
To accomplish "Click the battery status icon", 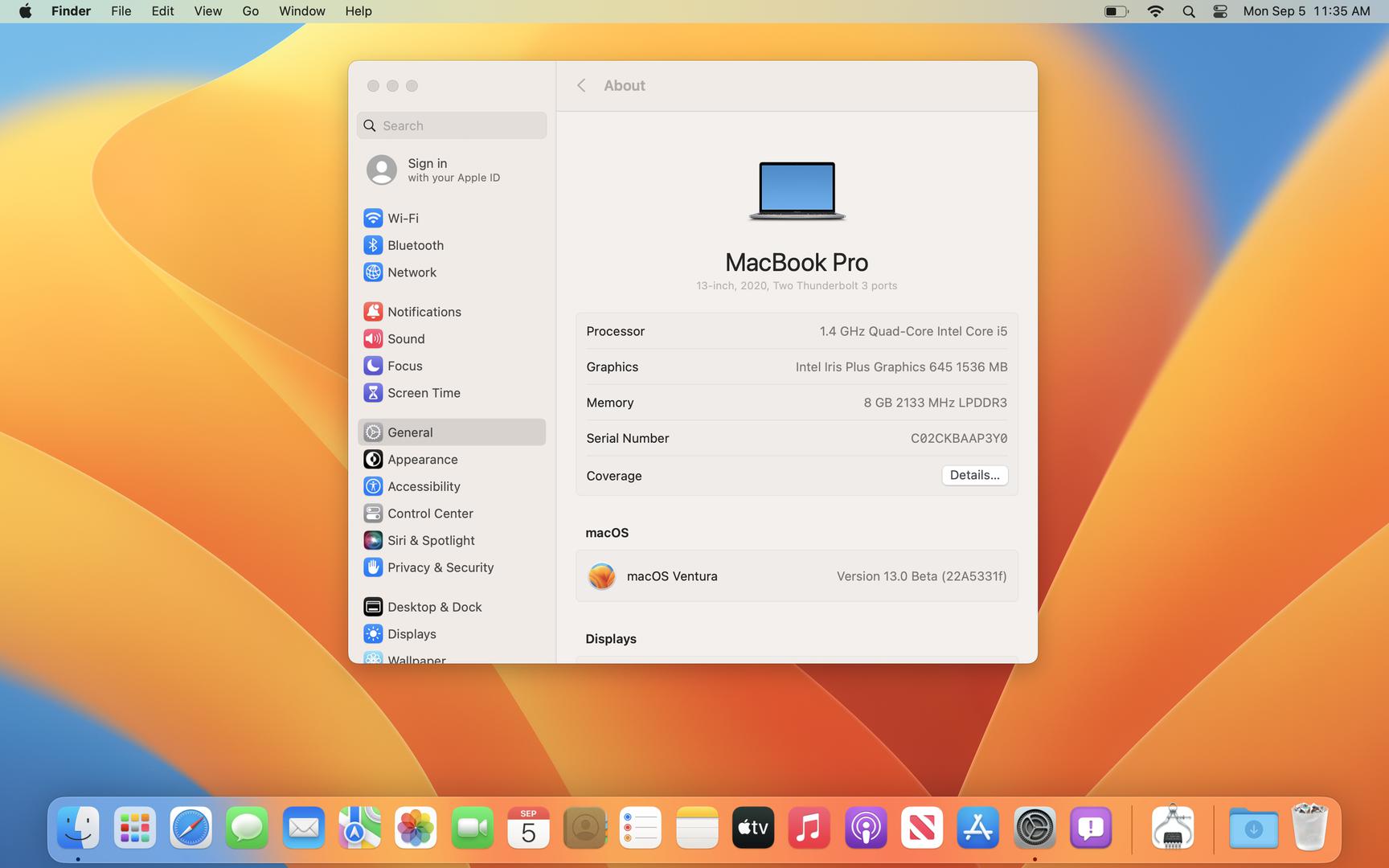I will tap(1116, 11).
